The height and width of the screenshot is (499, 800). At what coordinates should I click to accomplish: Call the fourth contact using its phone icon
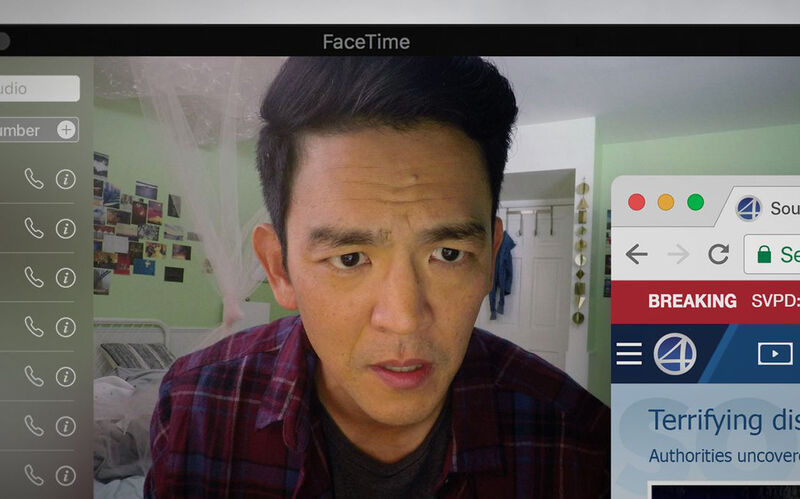coord(34,327)
